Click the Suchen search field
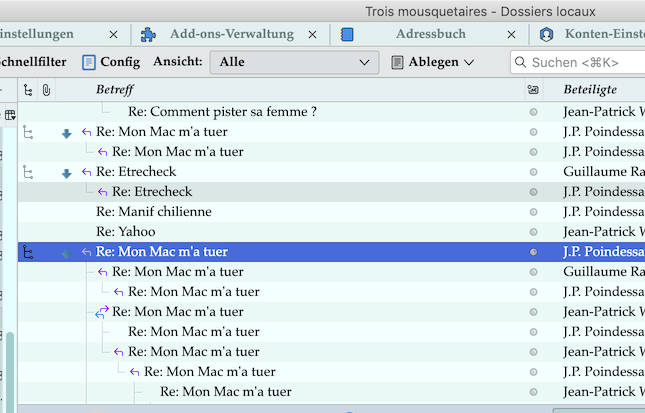This screenshot has height=413, width=645. pyautogui.click(x=580, y=62)
